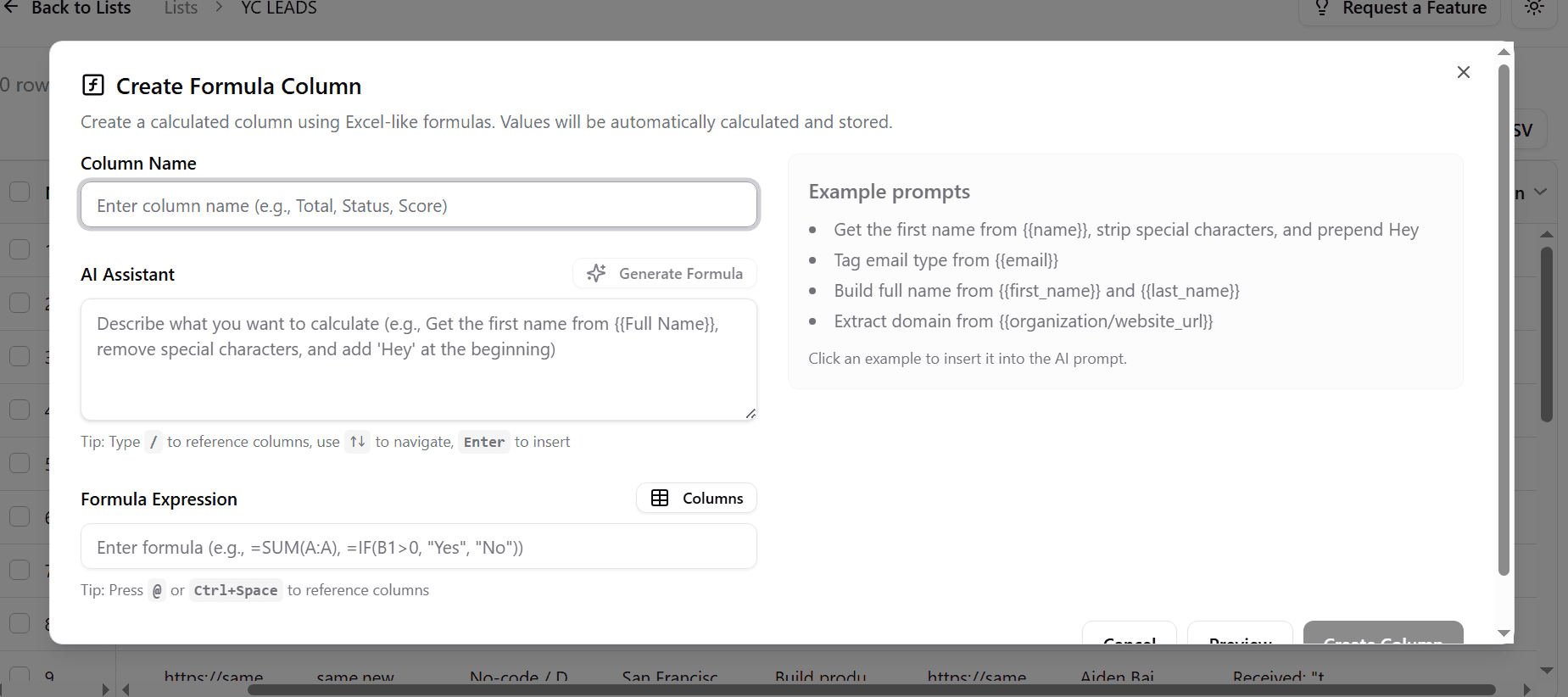This screenshot has width=1568, height=697.
Task: Click the table grid icon on the Columns button
Action: tap(661, 498)
